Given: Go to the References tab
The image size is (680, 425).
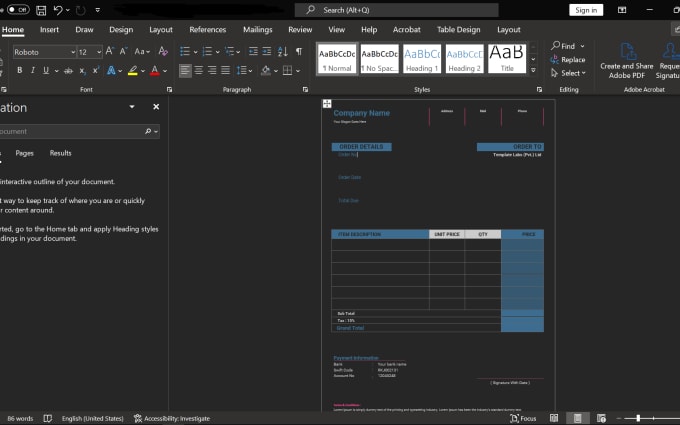Looking at the screenshot, I should pos(207,29).
